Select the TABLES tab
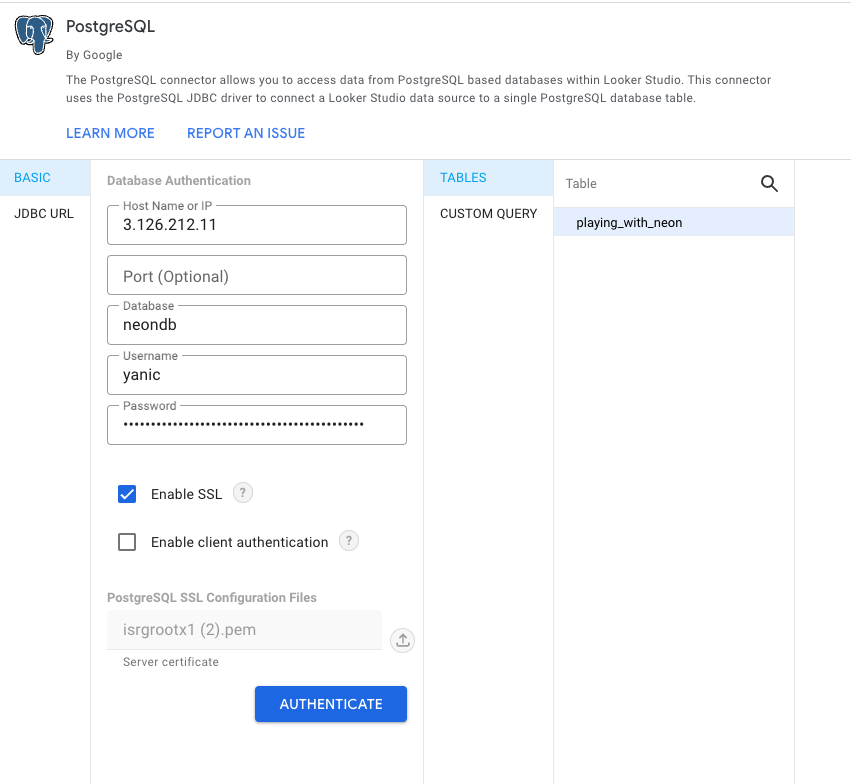 488,178
